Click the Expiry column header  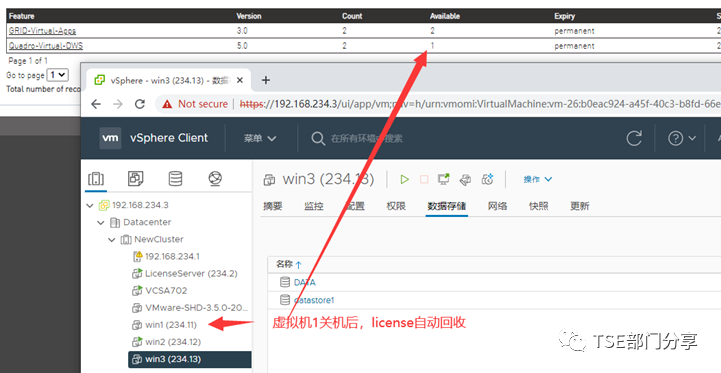point(565,16)
